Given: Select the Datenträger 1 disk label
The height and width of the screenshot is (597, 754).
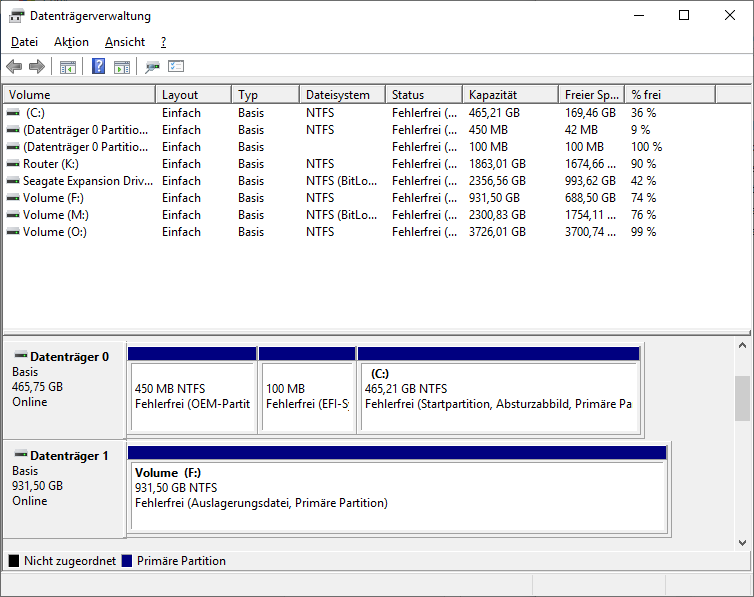Looking at the screenshot, I should pos(64,489).
